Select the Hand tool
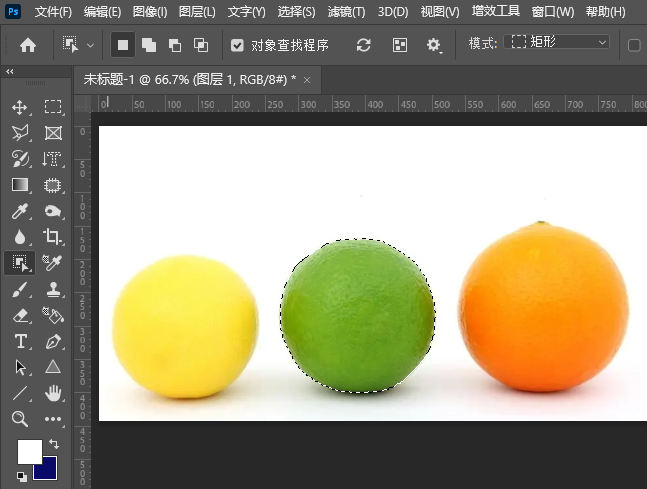This screenshot has width=647, height=489. (x=53, y=393)
